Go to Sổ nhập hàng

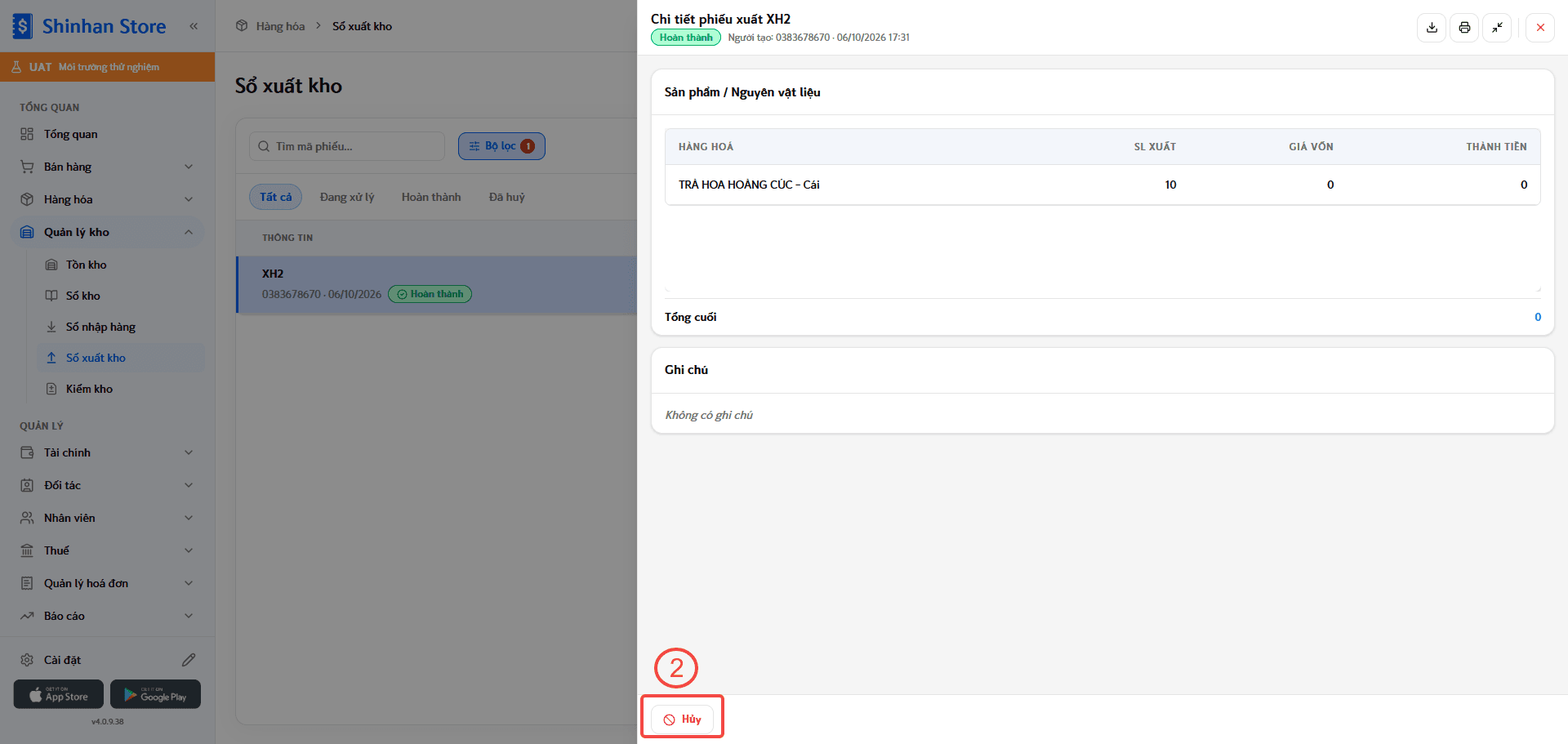coord(121,327)
